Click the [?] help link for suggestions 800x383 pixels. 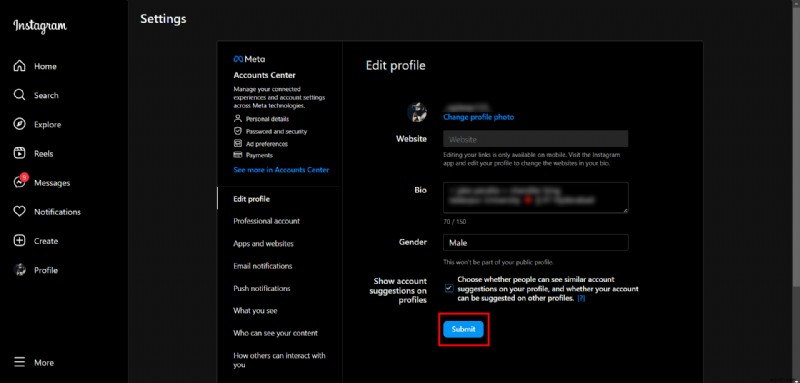click(581, 298)
